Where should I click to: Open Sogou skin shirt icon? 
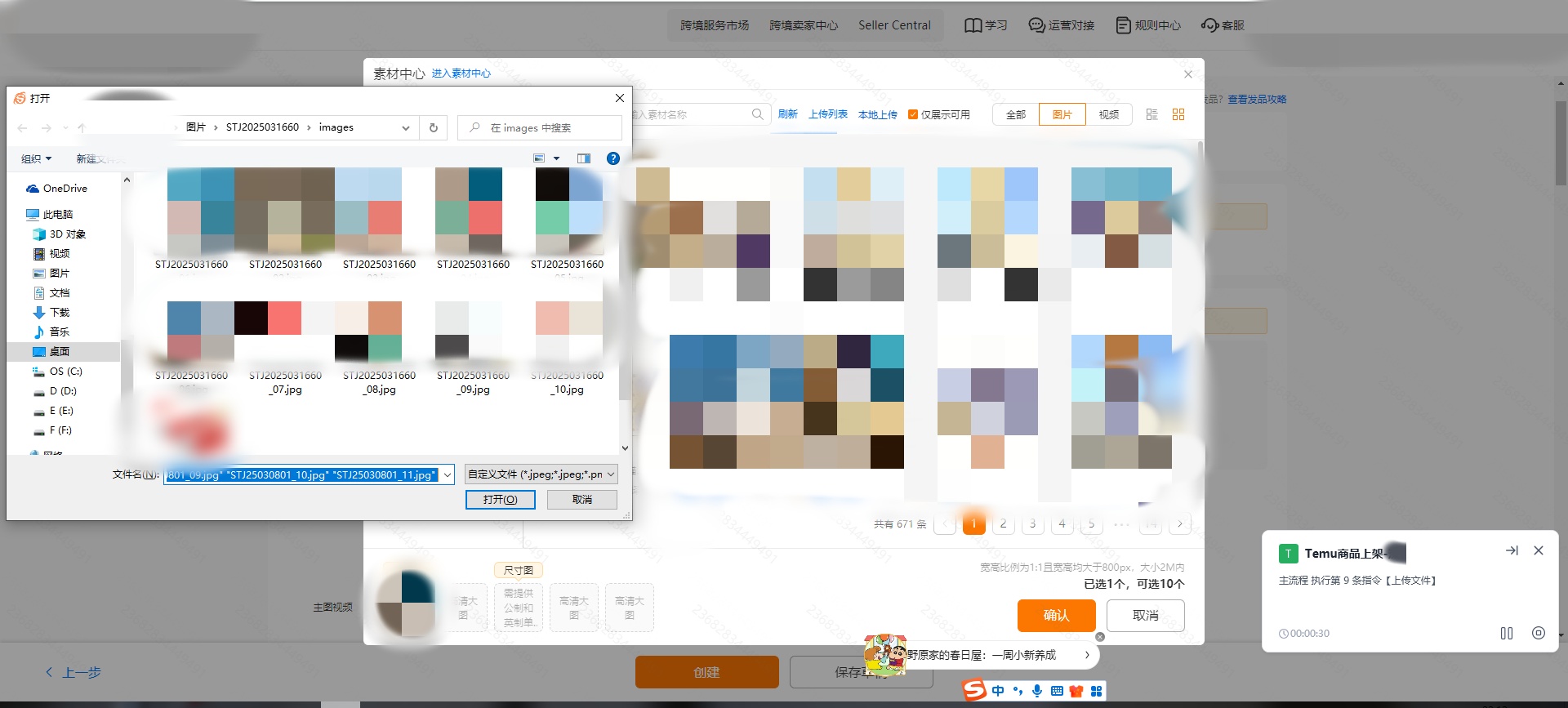click(x=1076, y=691)
